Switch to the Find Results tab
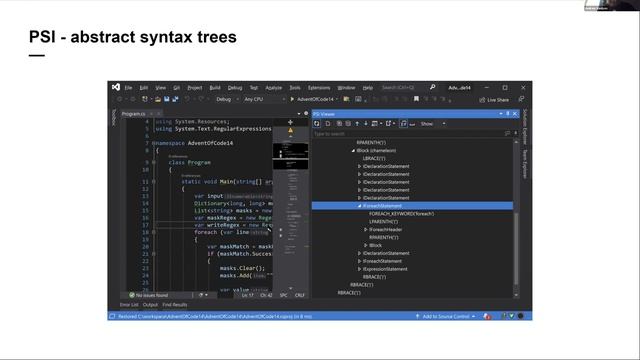Viewport: 640px width, 360px height. click(x=175, y=305)
